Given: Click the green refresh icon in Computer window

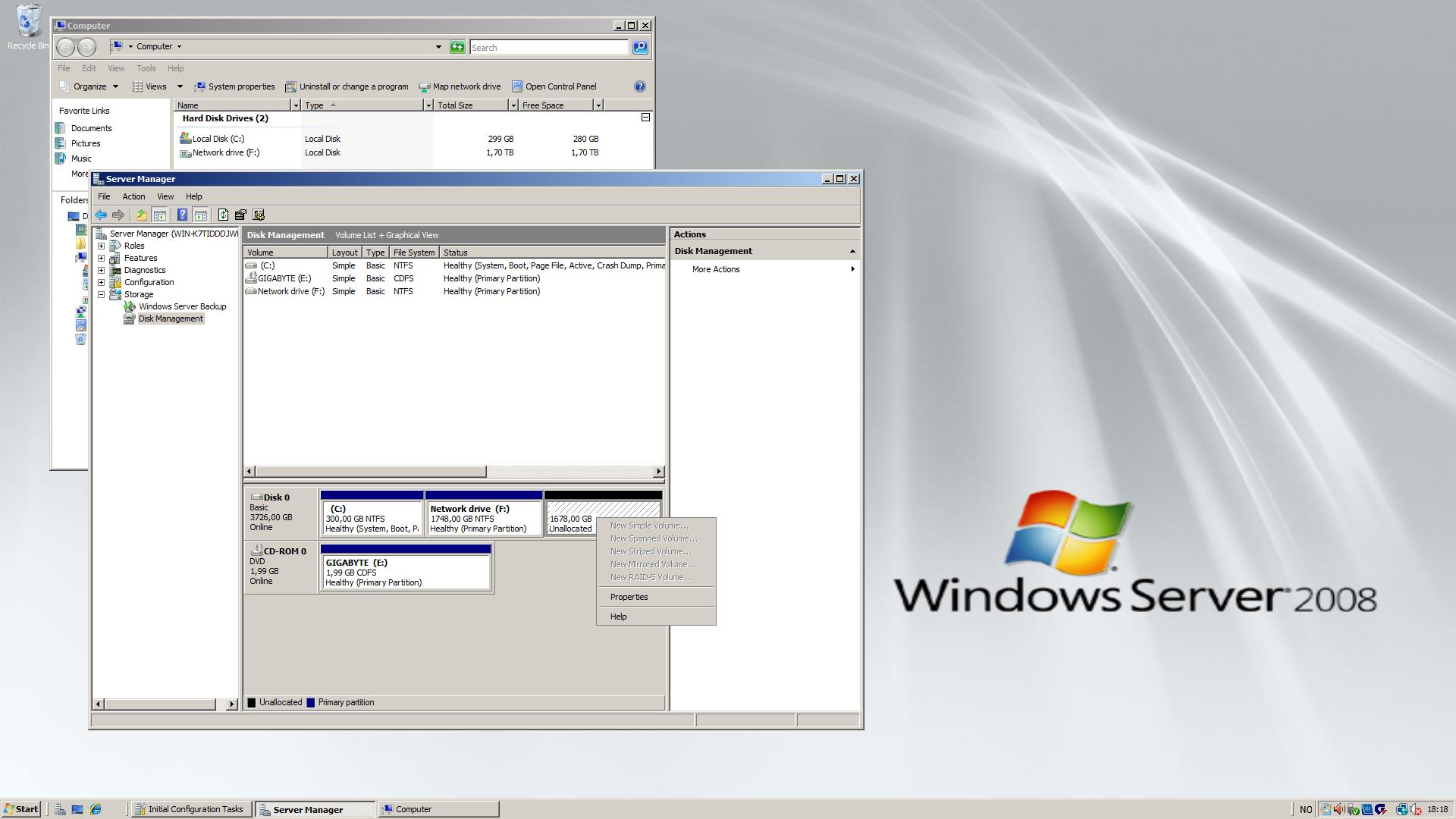Looking at the screenshot, I should click(x=457, y=47).
